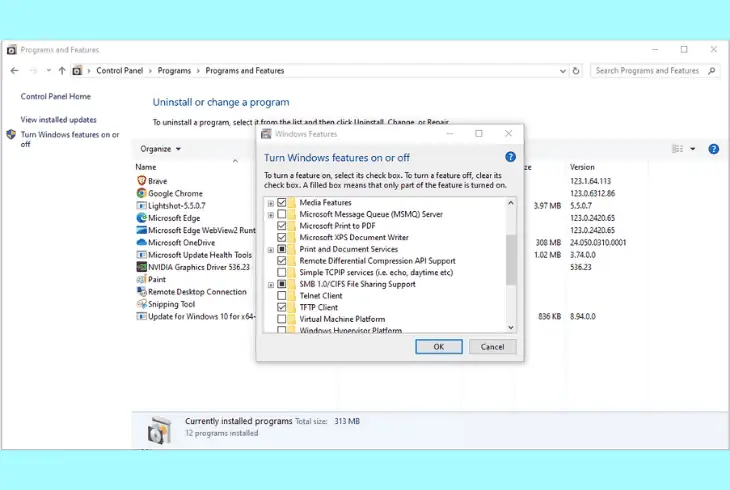The height and width of the screenshot is (490, 730).
Task: Click the Snipping Tool icon
Action: click(x=142, y=304)
